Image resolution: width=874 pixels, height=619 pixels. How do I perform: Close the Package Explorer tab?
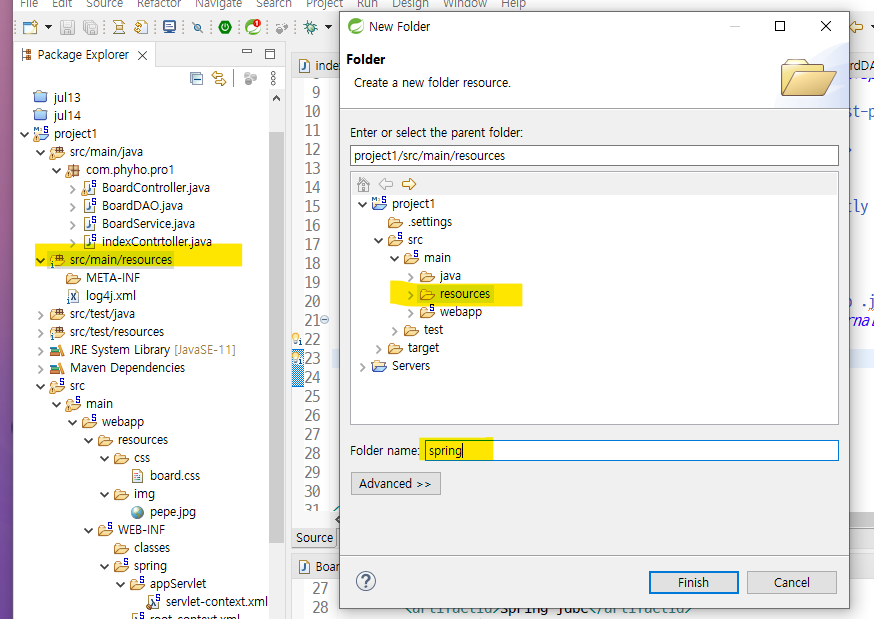point(143,55)
